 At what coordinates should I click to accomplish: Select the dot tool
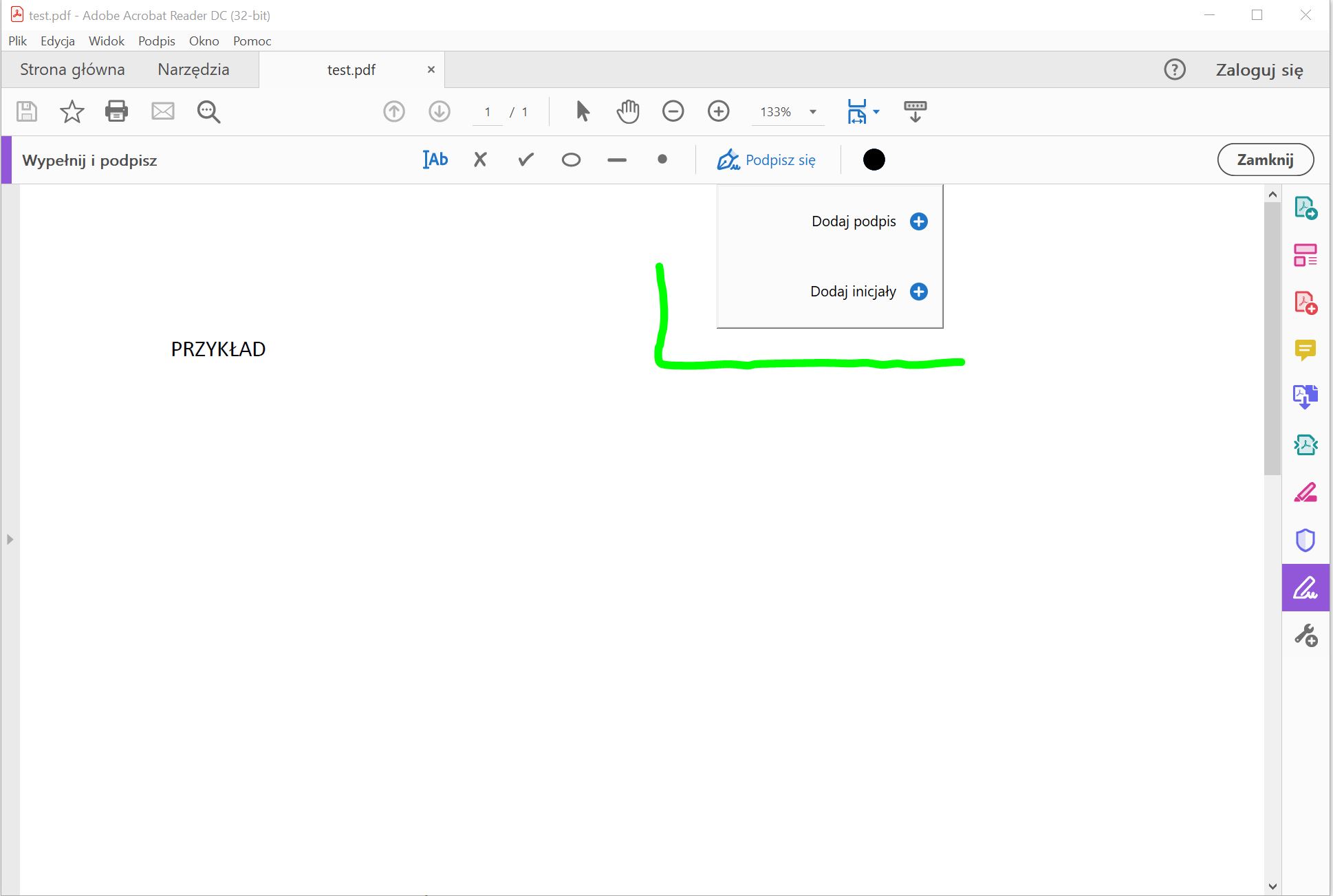[662, 160]
